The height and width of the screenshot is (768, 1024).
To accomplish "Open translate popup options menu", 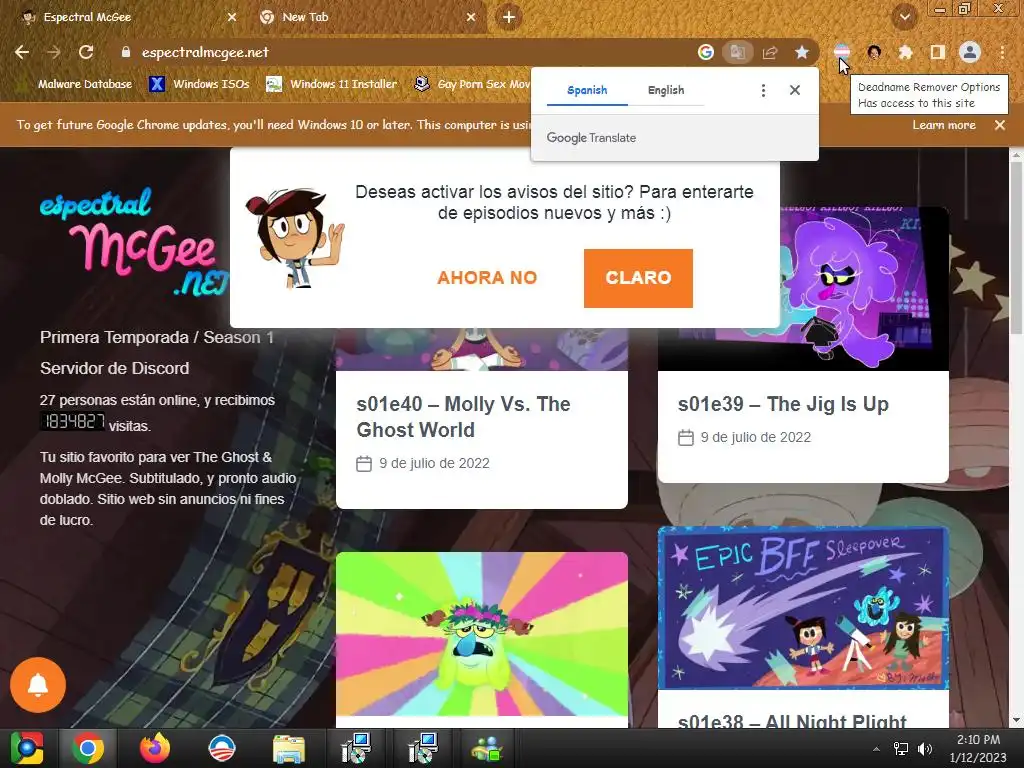I will tap(763, 90).
